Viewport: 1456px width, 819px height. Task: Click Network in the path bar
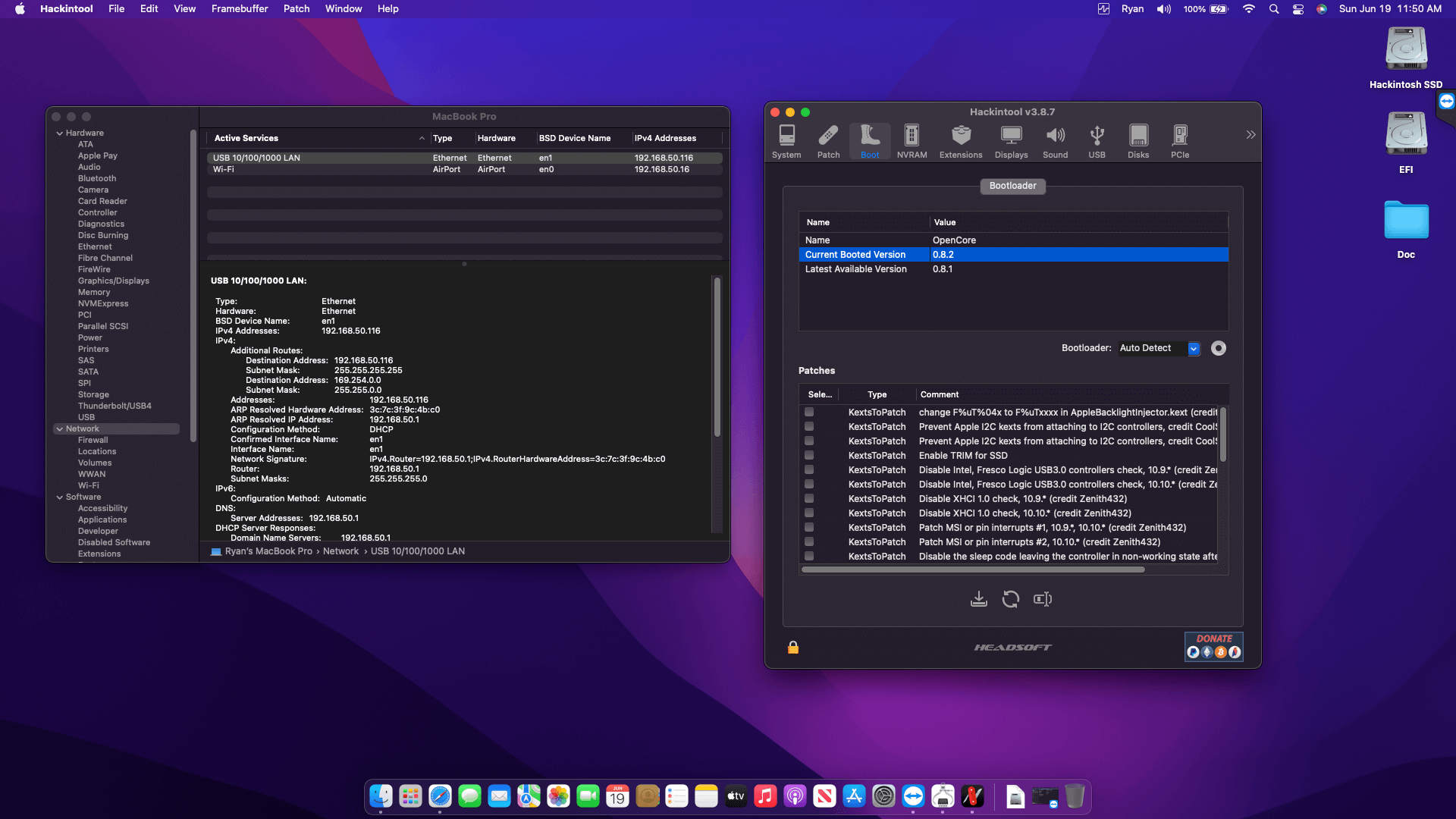(340, 551)
